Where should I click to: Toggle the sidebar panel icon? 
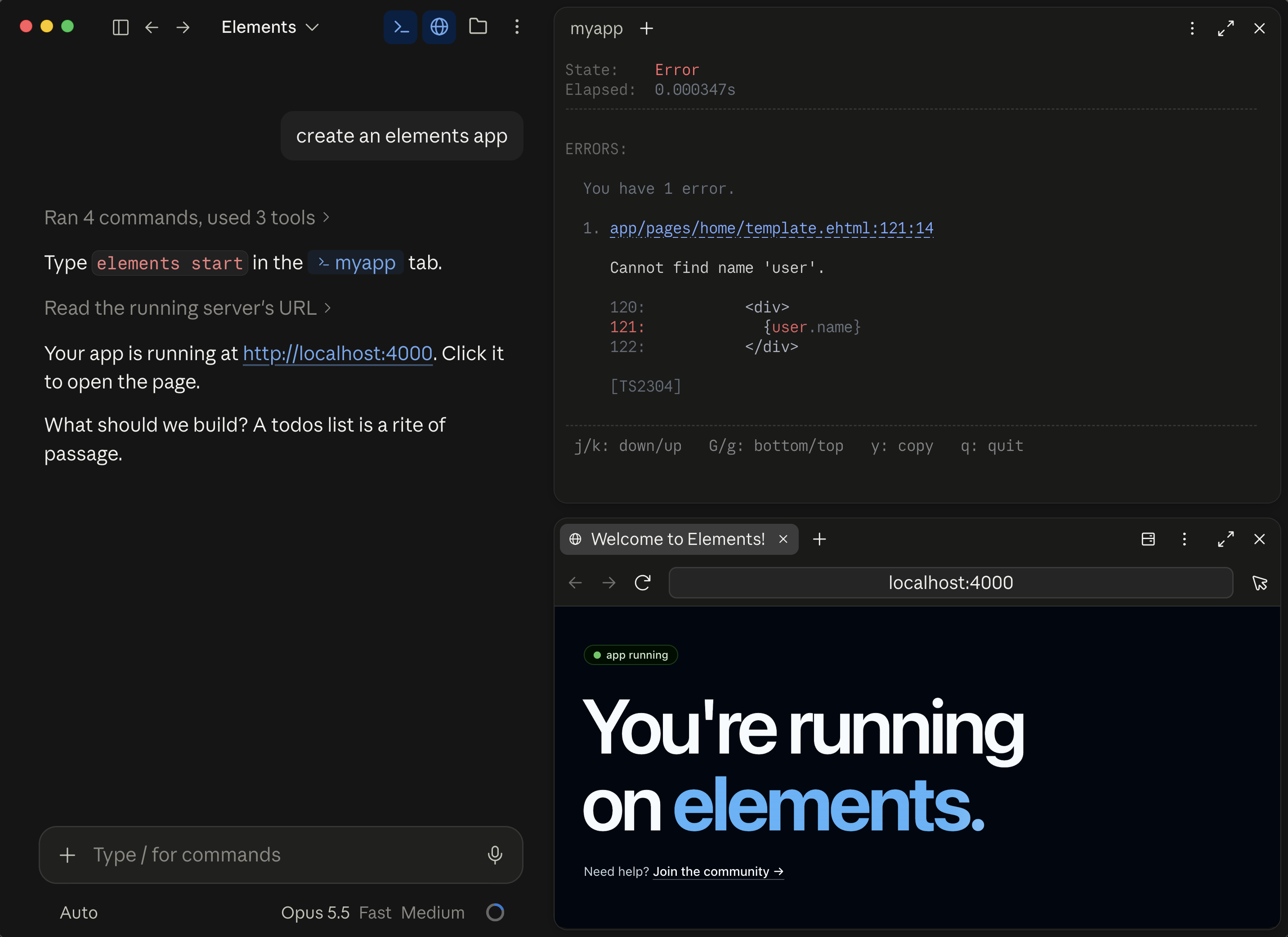tap(121, 27)
